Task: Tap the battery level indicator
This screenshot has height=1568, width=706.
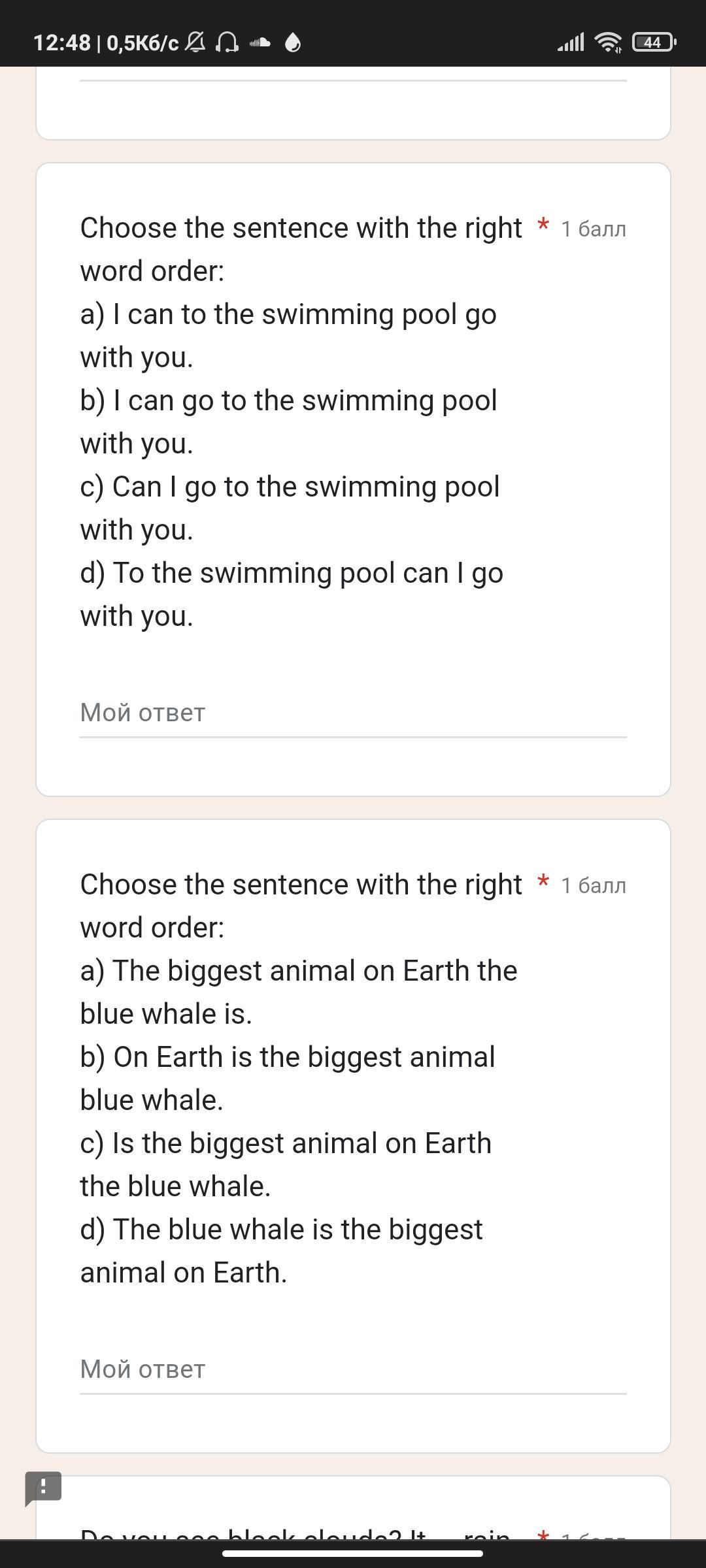Action: [x=654, y=42]
